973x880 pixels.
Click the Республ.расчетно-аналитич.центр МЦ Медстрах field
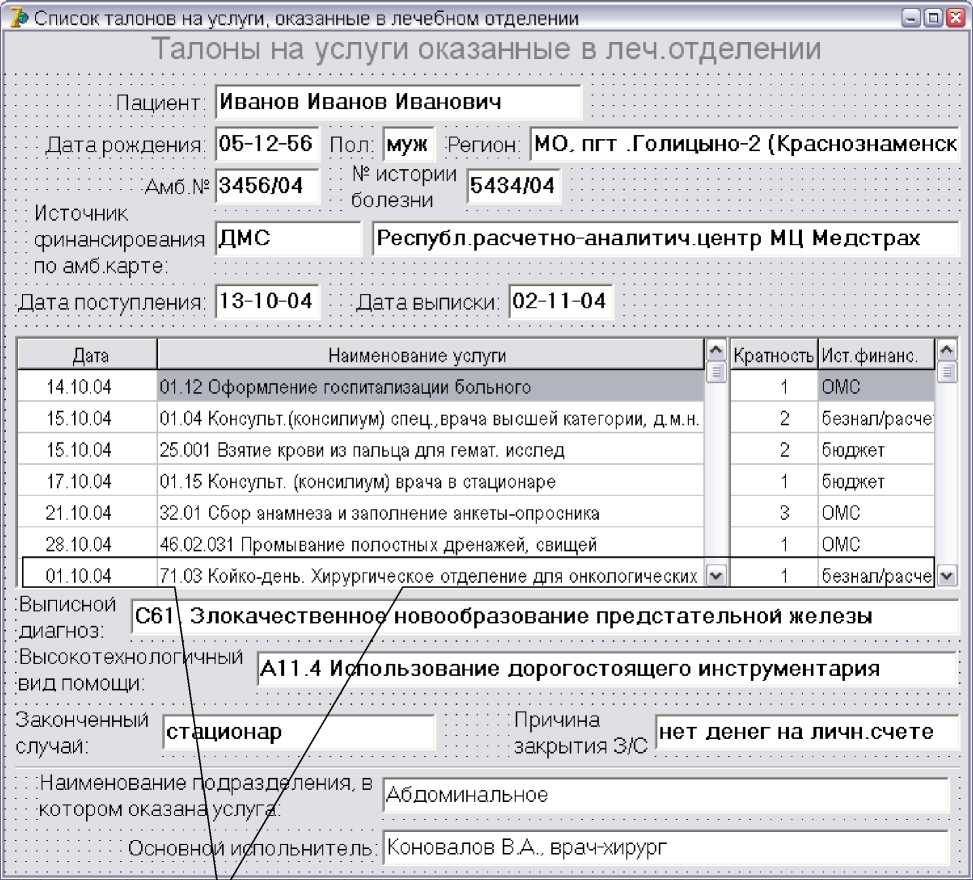click(x=666, y=238)
